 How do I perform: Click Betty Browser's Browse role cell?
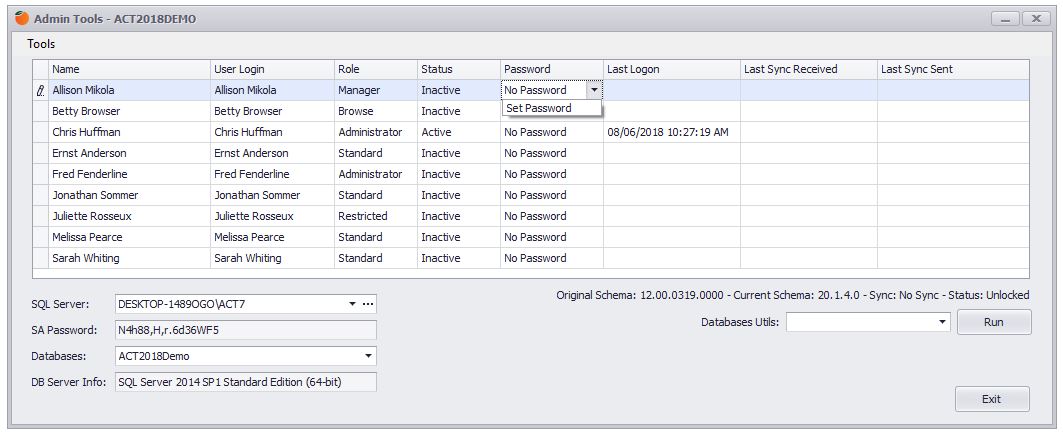pyautogui.click(x=376, y=111)
